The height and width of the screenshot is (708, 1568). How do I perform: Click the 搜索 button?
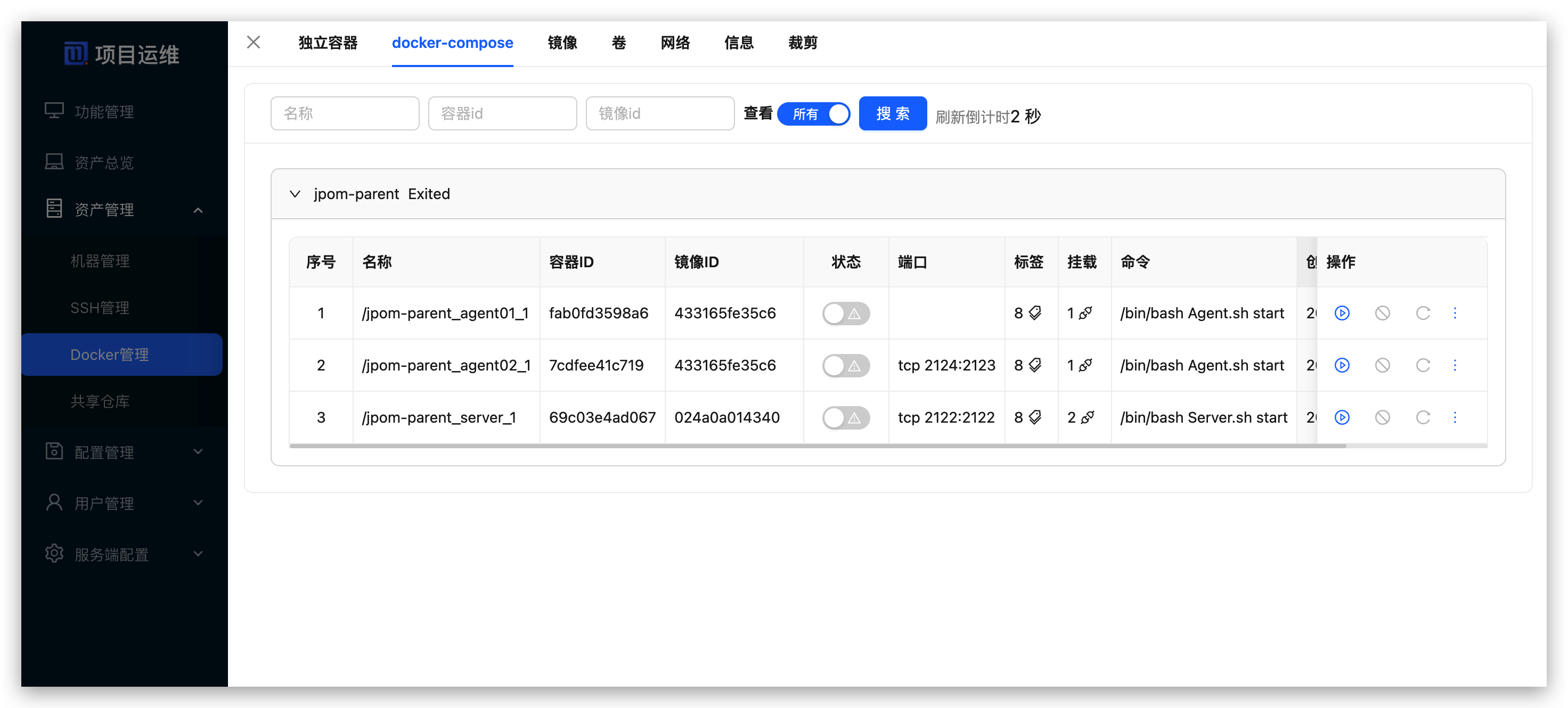pos(892,114)
